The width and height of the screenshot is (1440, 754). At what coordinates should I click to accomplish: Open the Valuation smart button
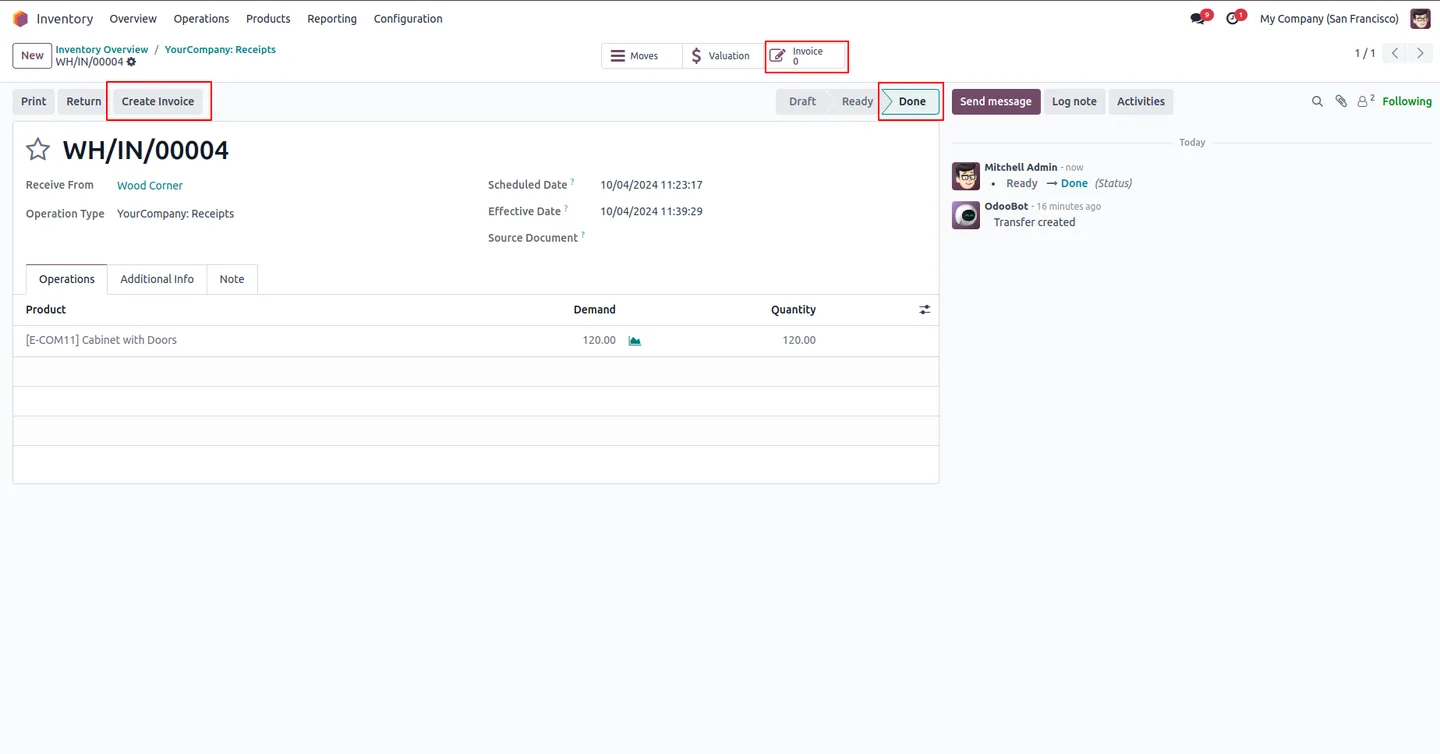coord(723,56)
